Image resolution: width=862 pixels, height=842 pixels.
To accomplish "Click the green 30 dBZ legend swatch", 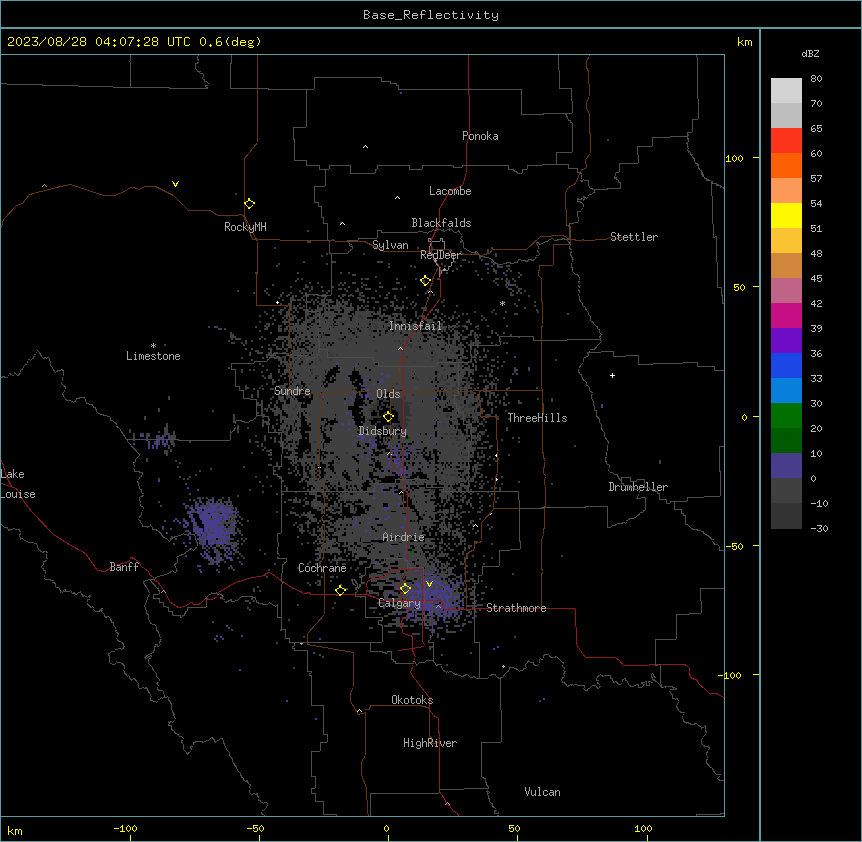I will tap(786, 415).
